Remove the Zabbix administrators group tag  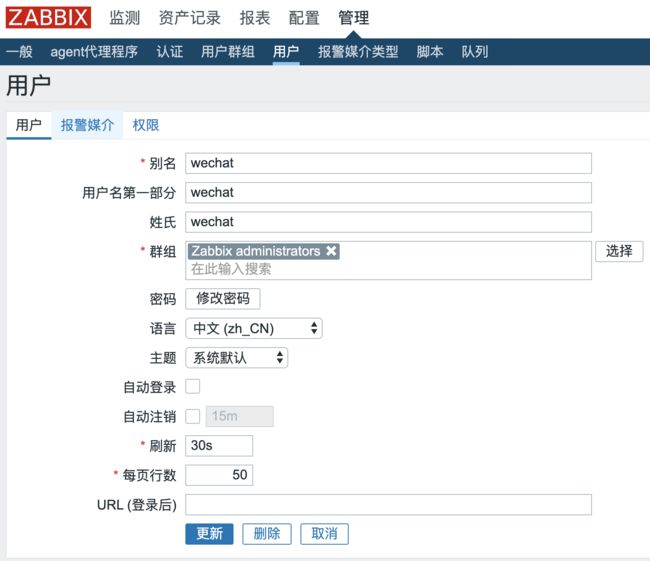(331, 251)
